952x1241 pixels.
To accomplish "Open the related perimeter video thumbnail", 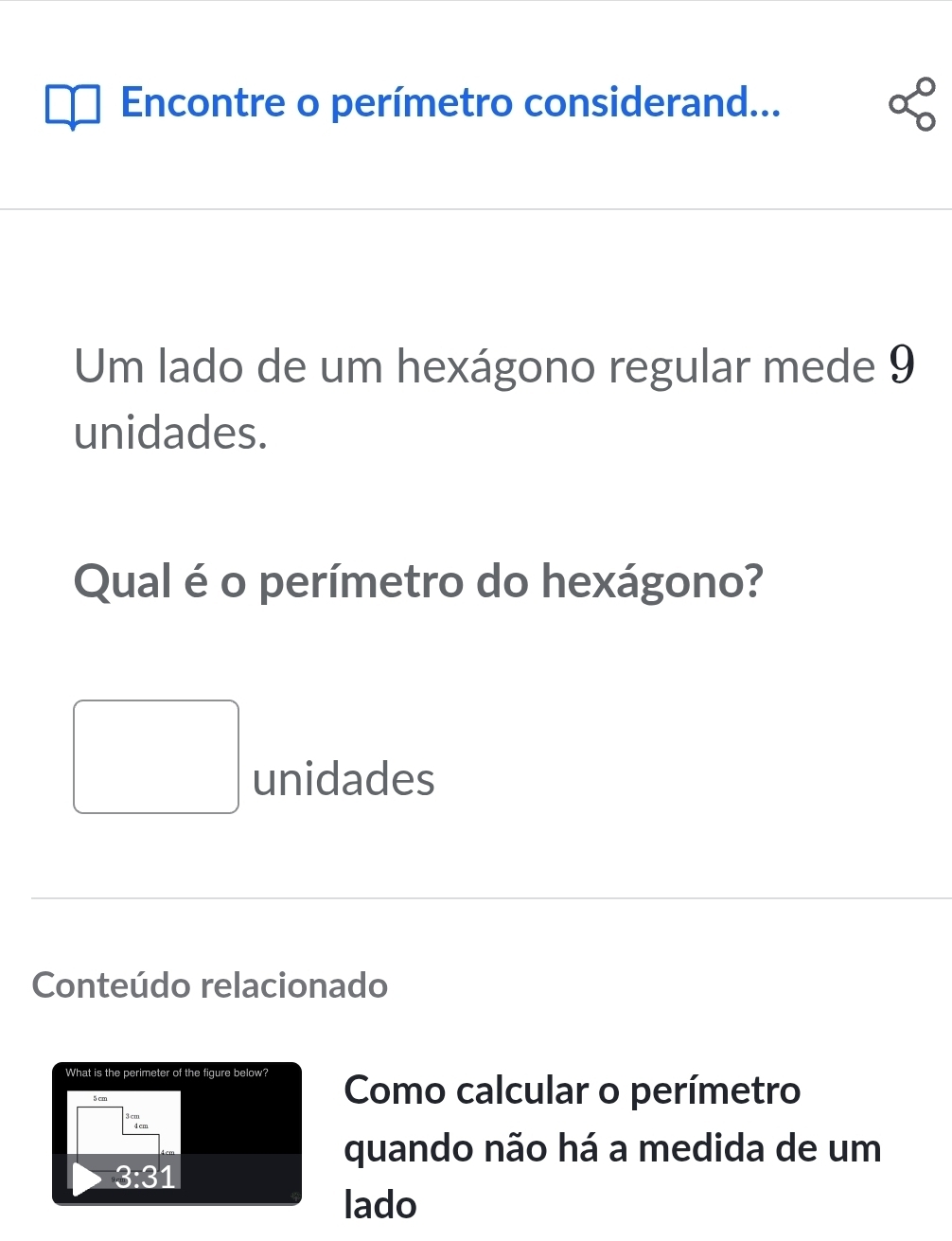I will coord(177,1133).
